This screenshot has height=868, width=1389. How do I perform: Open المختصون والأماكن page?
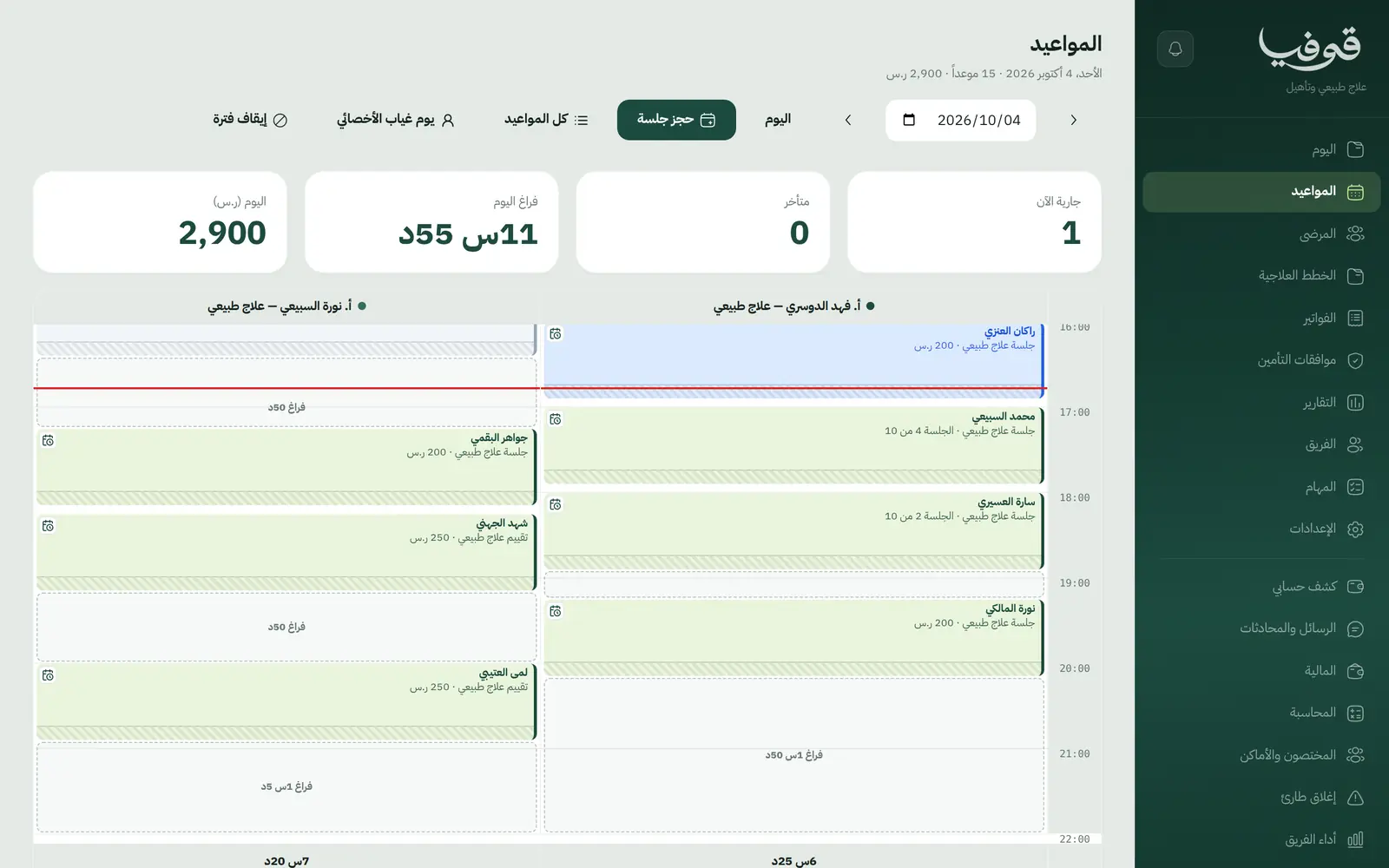coord(1261,754)
